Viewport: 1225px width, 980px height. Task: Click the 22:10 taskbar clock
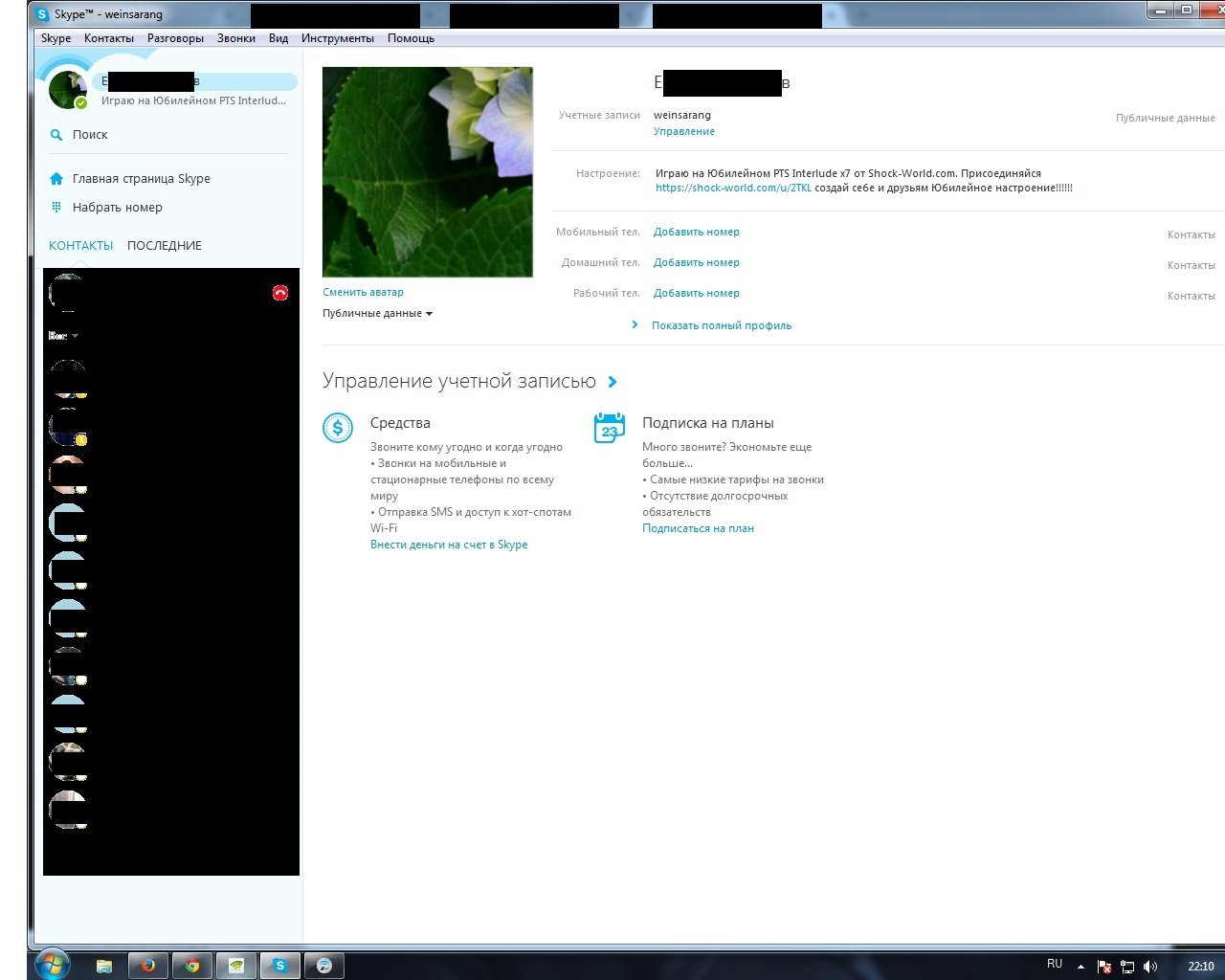pyautogui.click(x=1200, y=967)
